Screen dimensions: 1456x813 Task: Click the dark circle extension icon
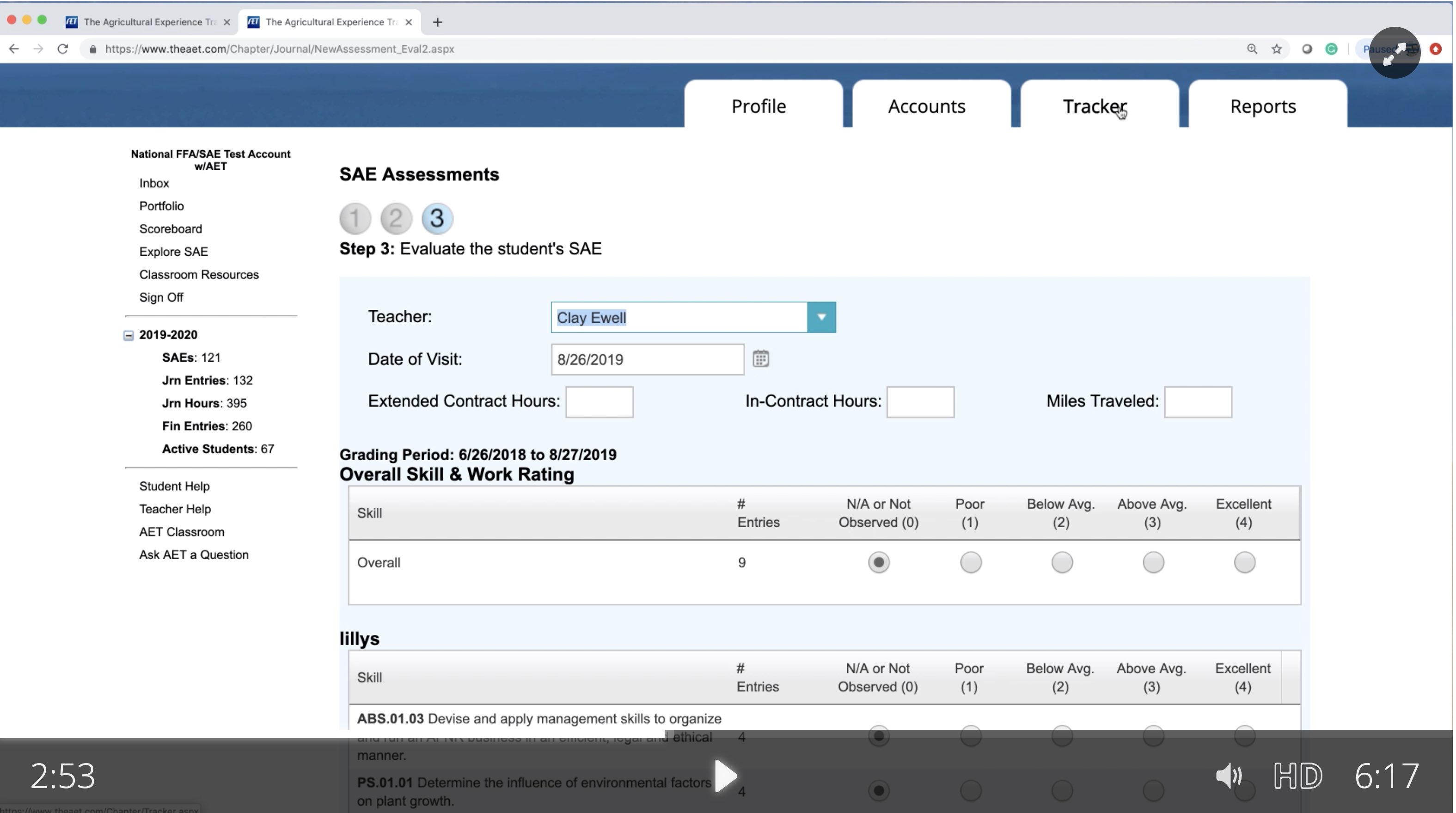pos(1307,49)
